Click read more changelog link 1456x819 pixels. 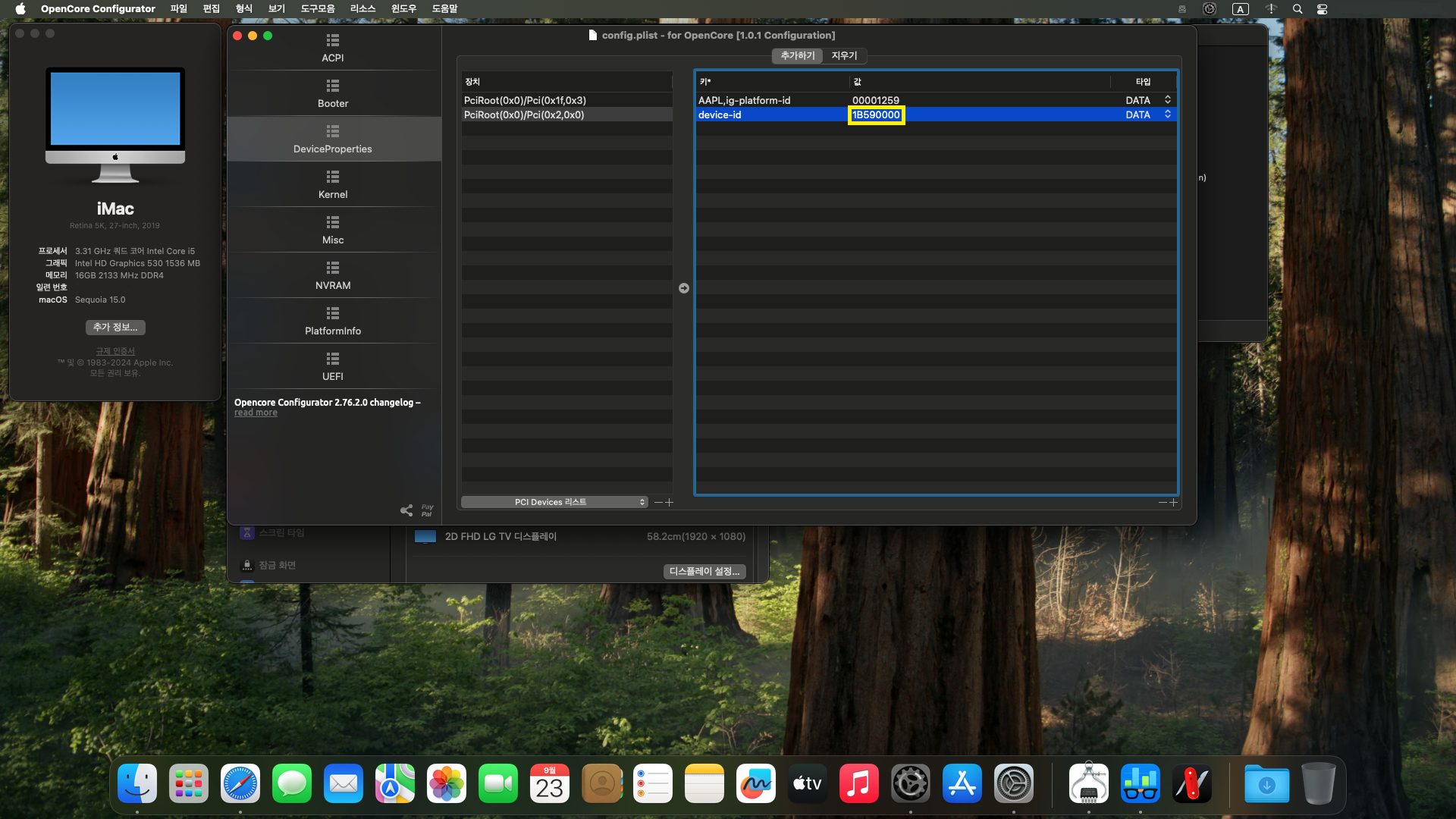click(256, 413)
